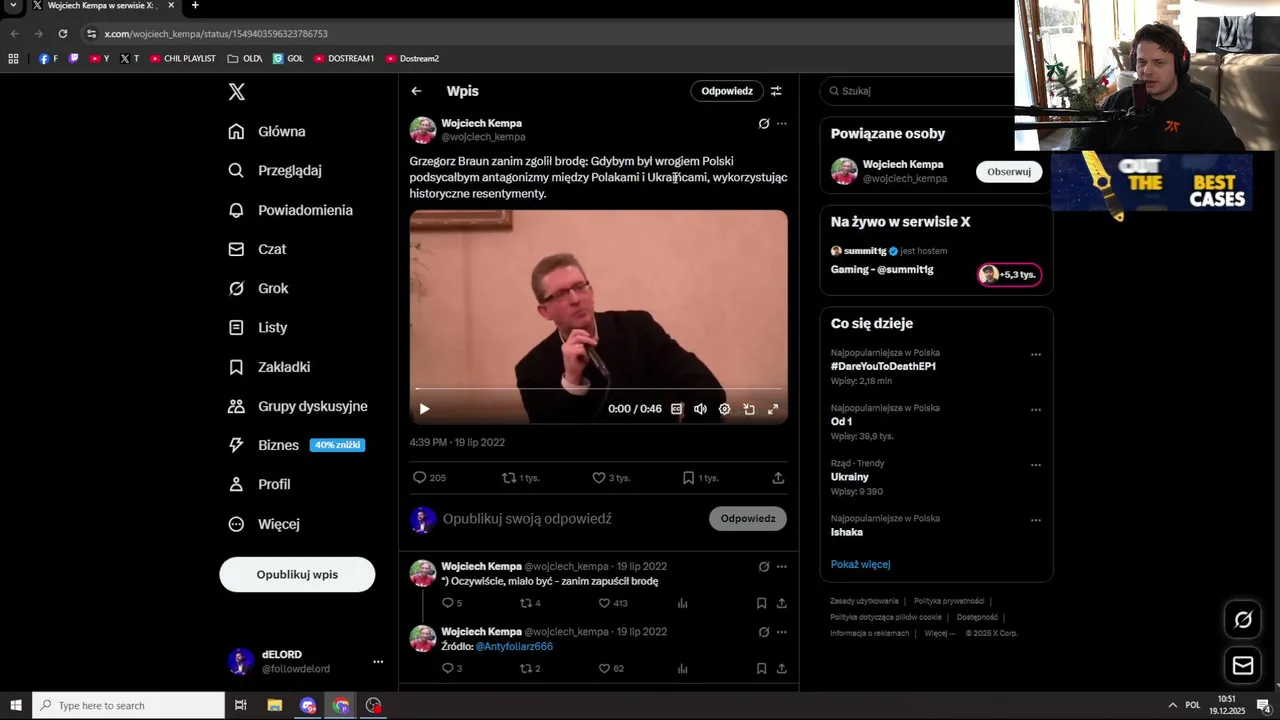Open options for Ukrainy trend

[x=1036, y=465]
